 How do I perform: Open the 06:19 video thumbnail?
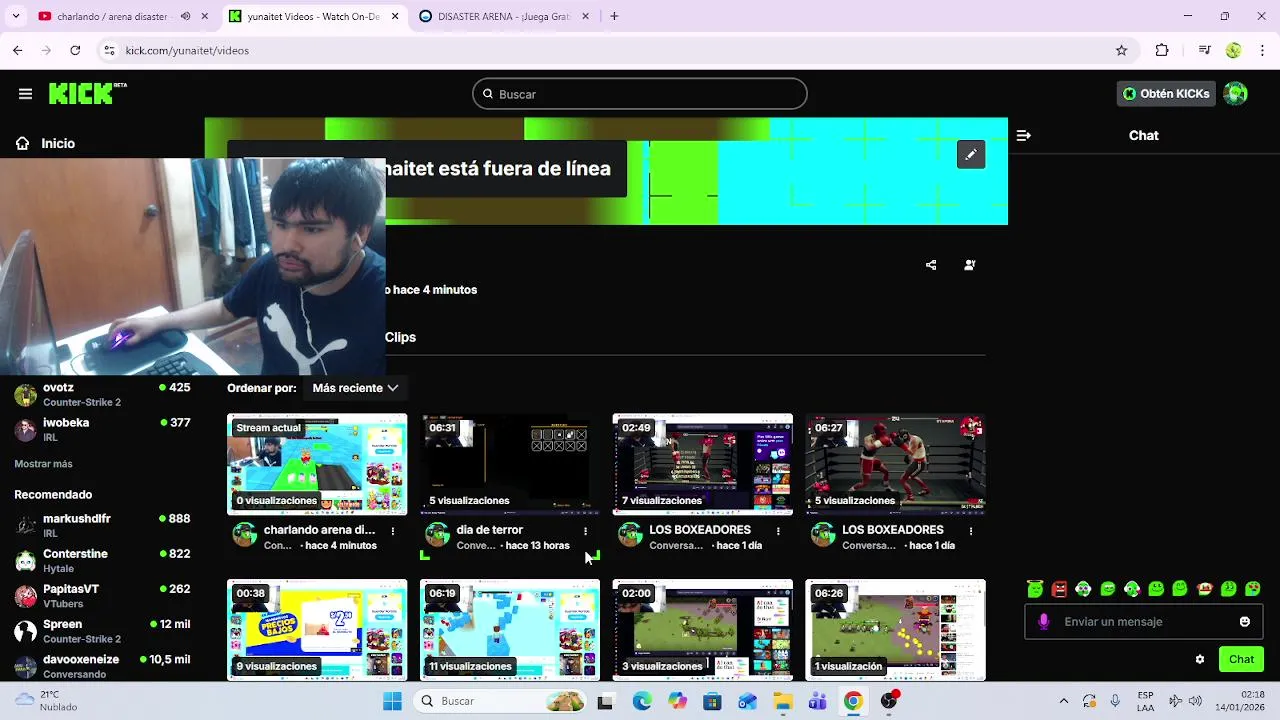[x=510, y=630]
